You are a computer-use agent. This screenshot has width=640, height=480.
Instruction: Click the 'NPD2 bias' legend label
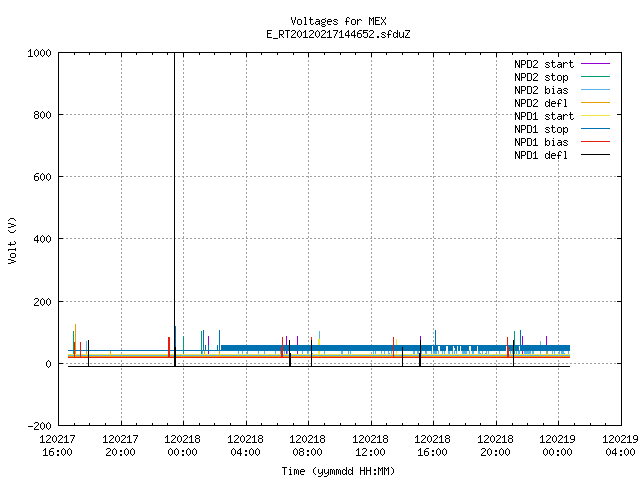point(541,90)
